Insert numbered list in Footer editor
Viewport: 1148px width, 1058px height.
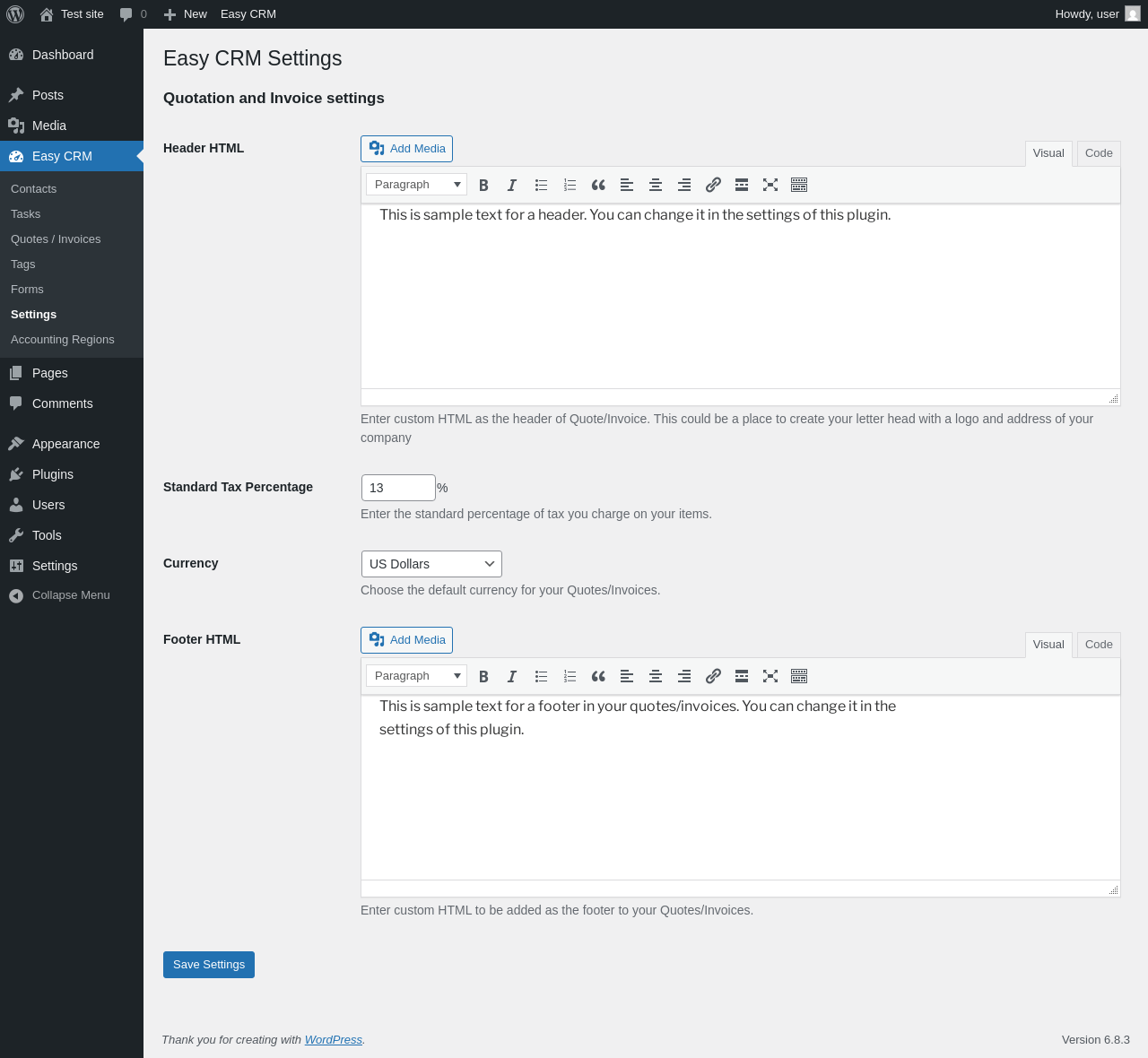(x=570, y=676)
